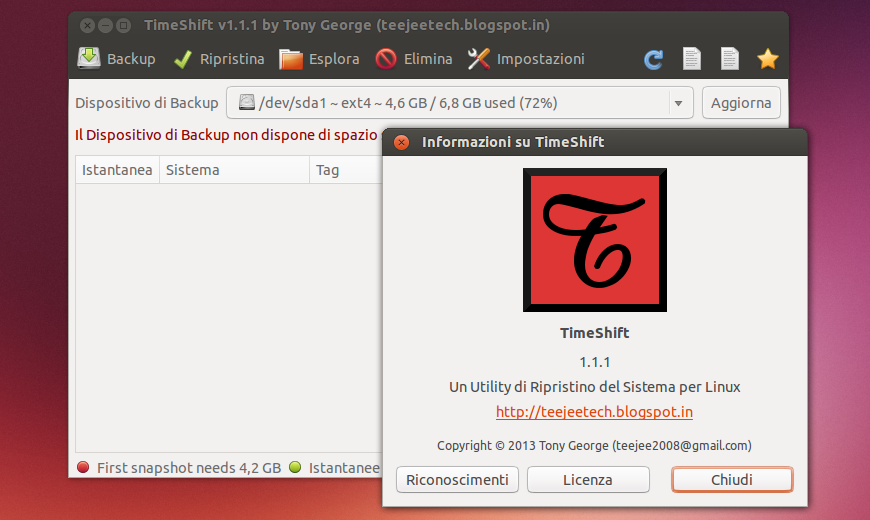Click the red status dot for first snapshot
The image size is (870, 520).
coord(83,467)
